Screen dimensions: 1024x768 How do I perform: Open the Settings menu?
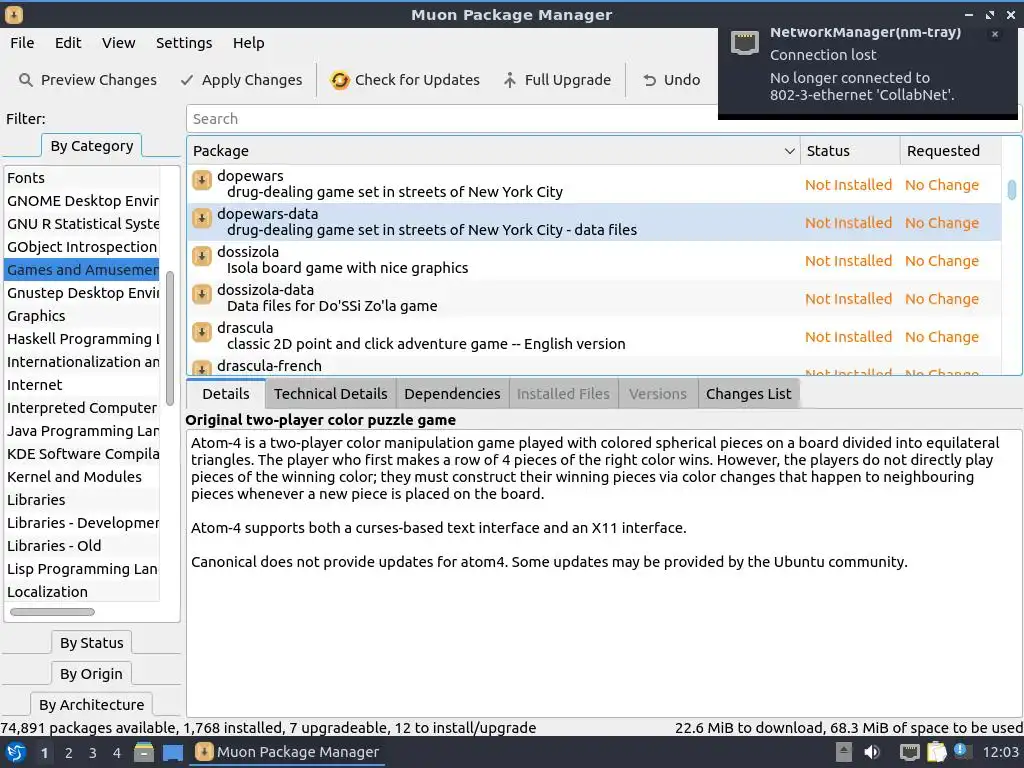pyautogui.click(x=184, y=43)
